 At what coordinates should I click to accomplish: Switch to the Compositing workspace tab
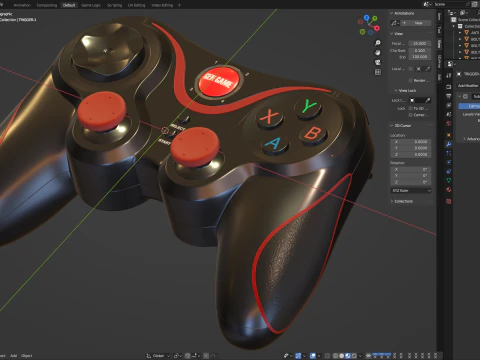point(47,5)
